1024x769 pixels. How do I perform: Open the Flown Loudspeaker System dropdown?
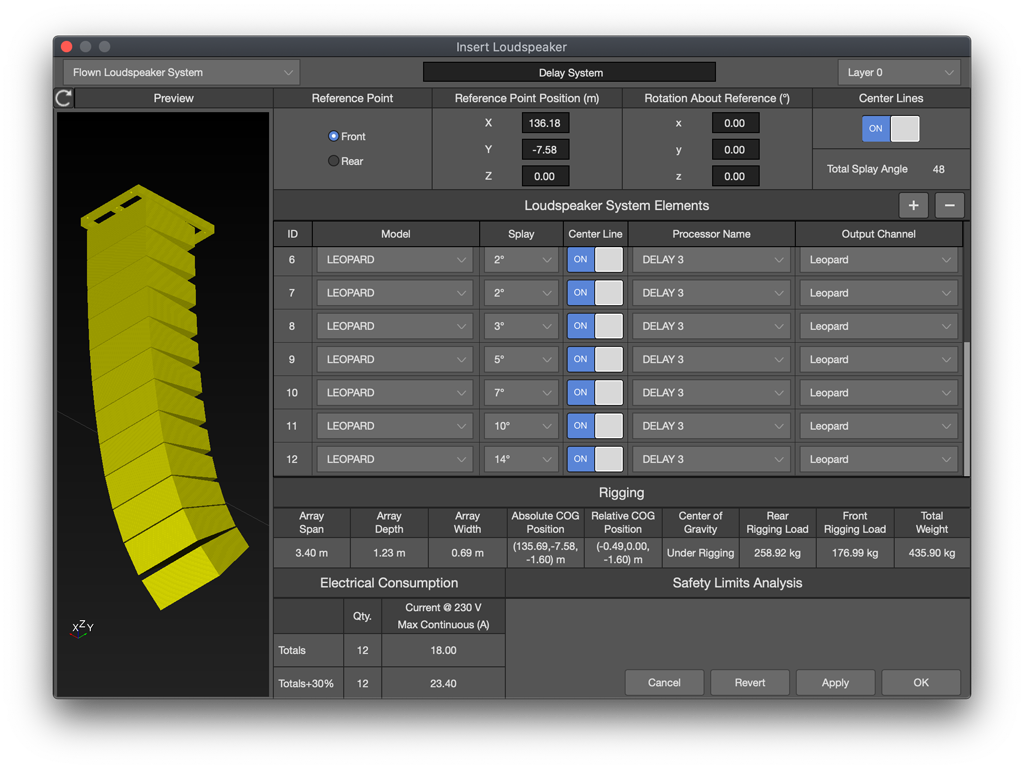[181, 73]
